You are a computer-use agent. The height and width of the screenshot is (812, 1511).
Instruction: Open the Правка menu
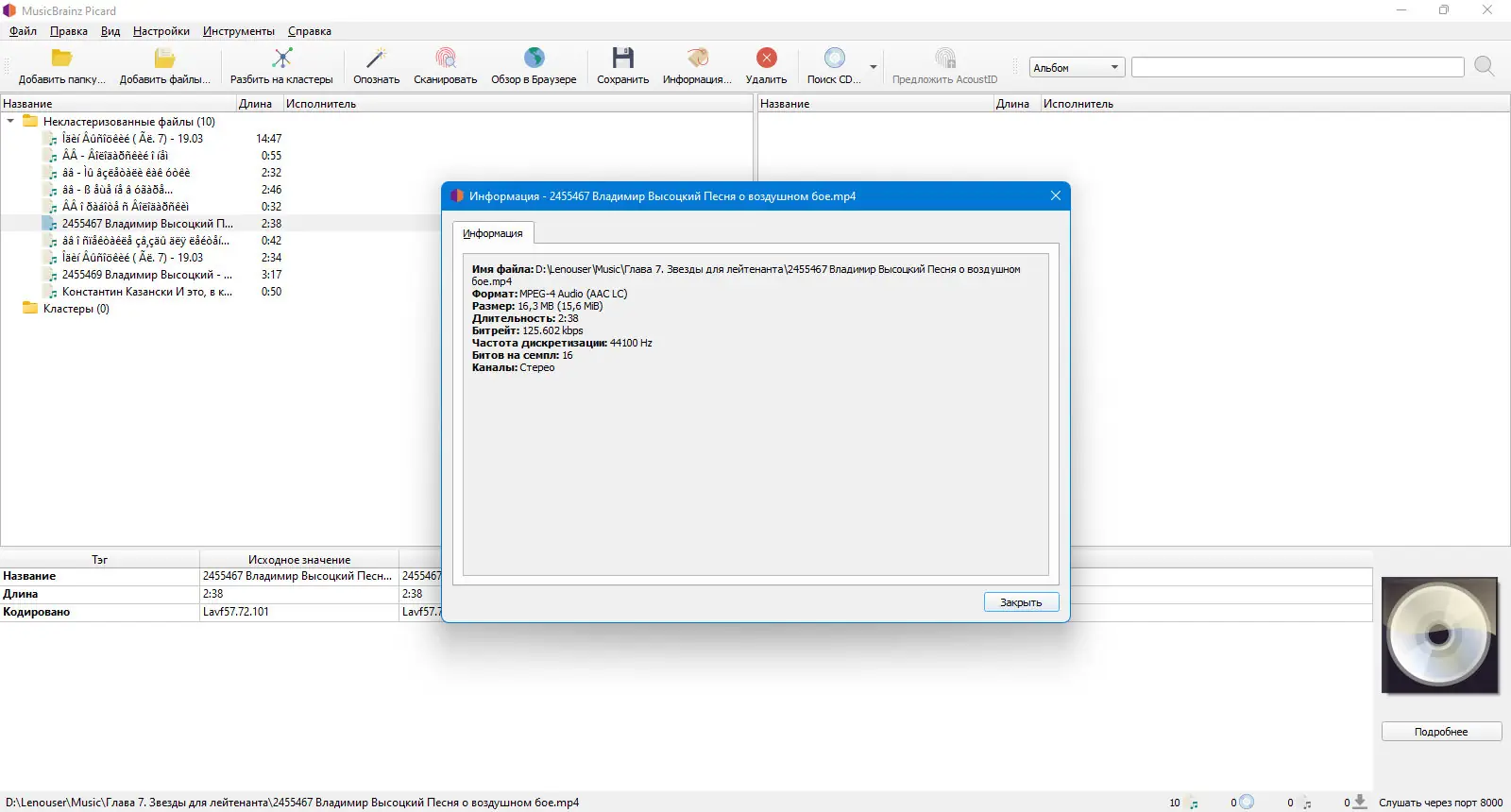(x=69, y=31)
